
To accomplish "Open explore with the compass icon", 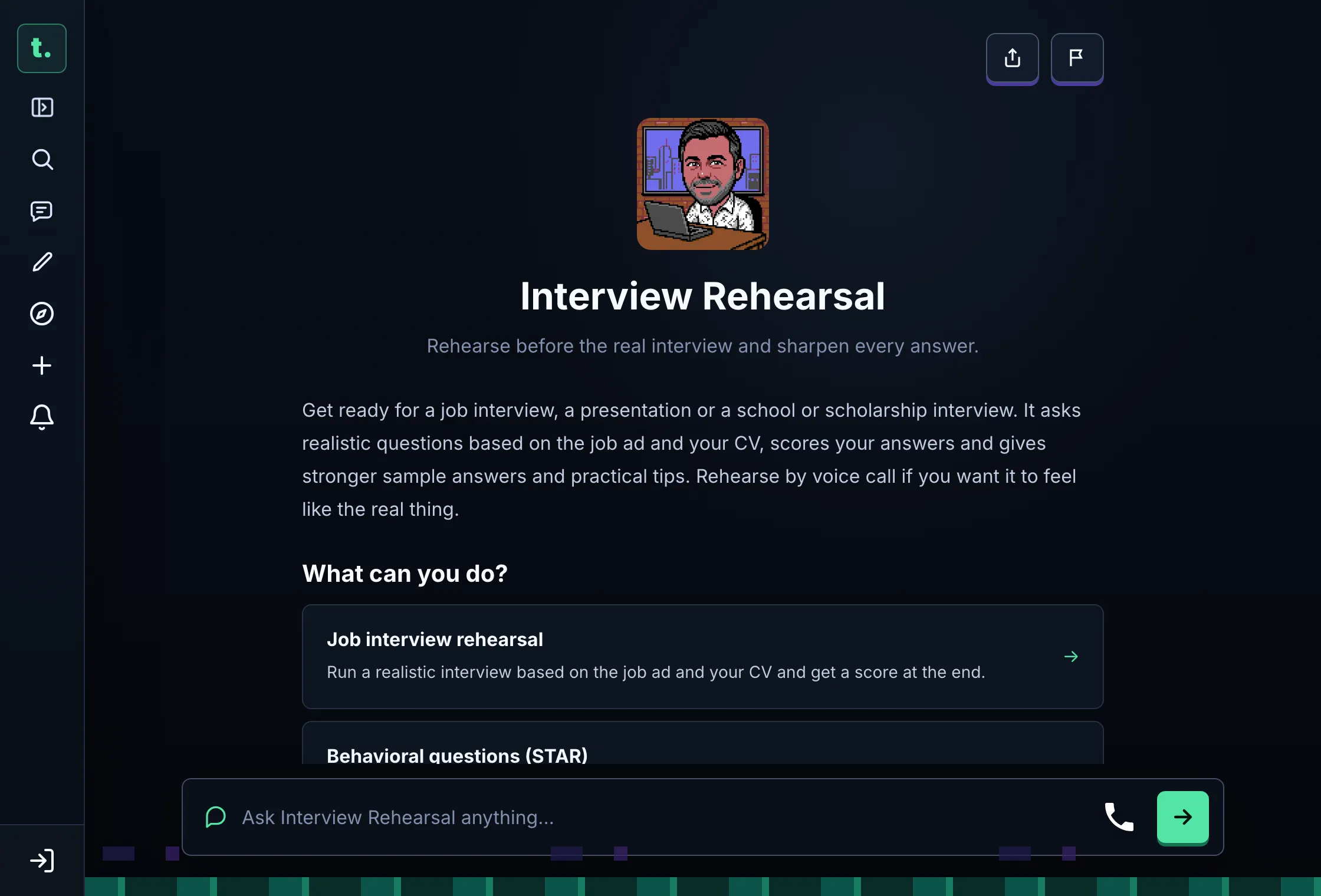I will (x=42, y=314).
